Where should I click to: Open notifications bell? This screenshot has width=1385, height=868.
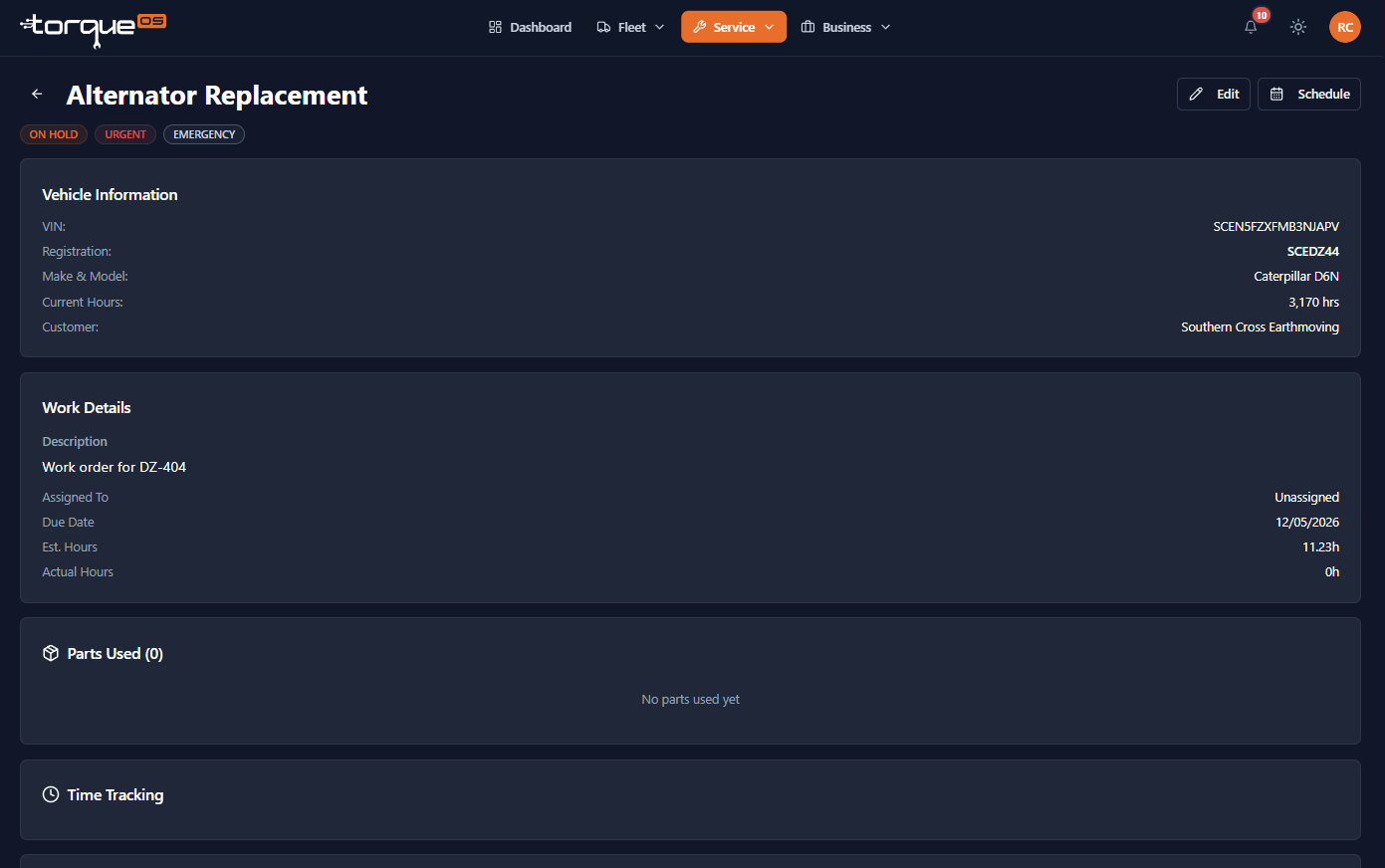pos(1251,28)
